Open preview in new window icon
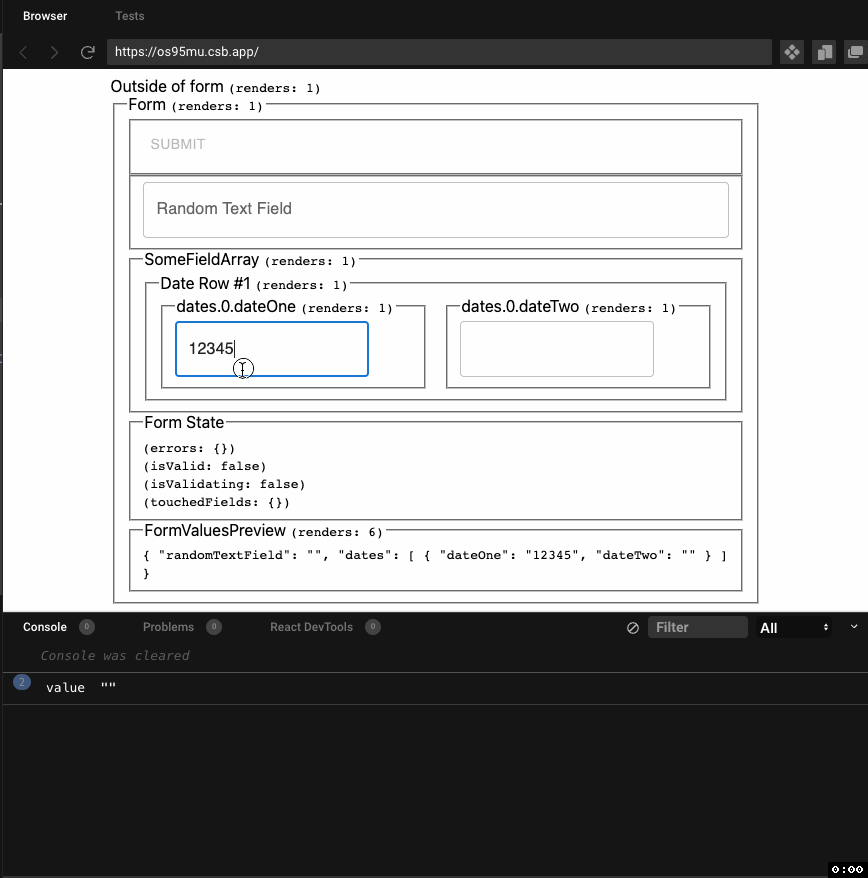 [855, 53]
